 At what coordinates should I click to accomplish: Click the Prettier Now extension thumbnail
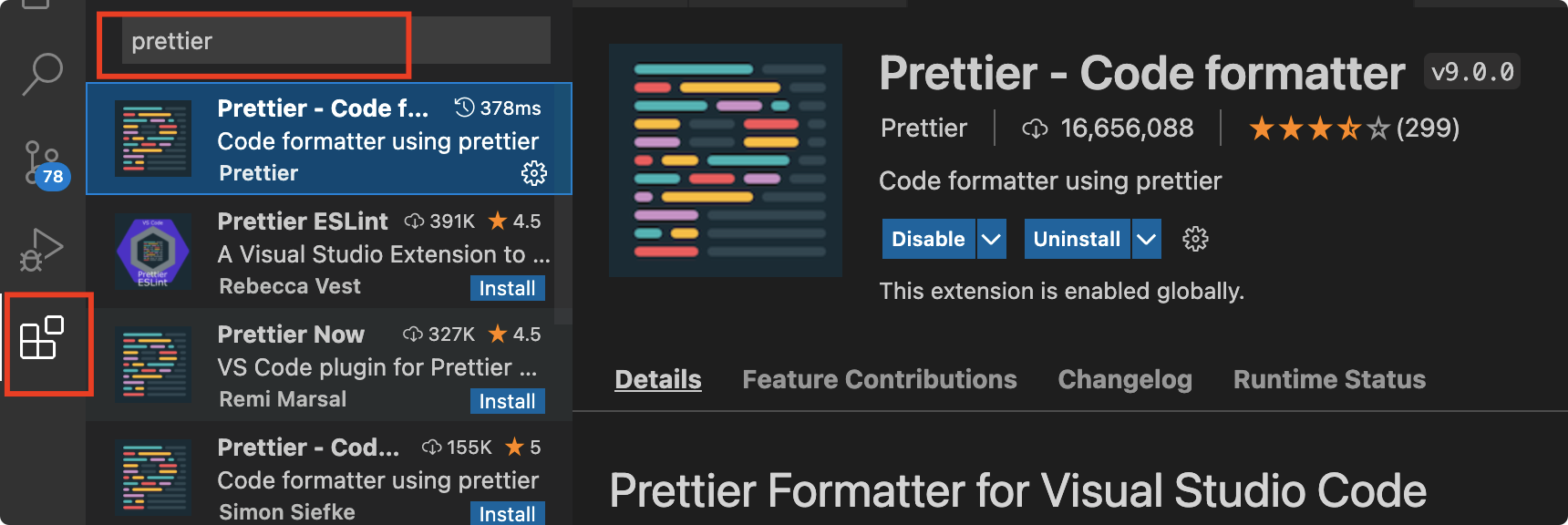pyautogui.click(x=153, y=365)
